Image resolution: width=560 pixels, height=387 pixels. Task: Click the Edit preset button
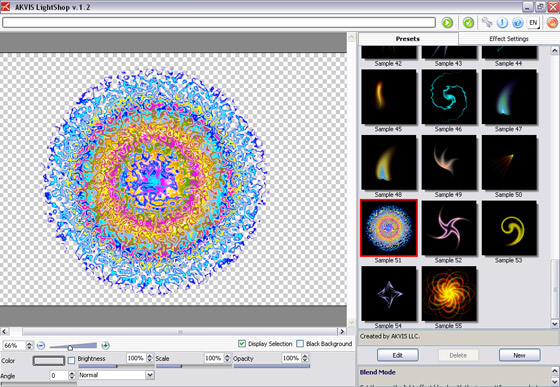(x=398, y=355)
